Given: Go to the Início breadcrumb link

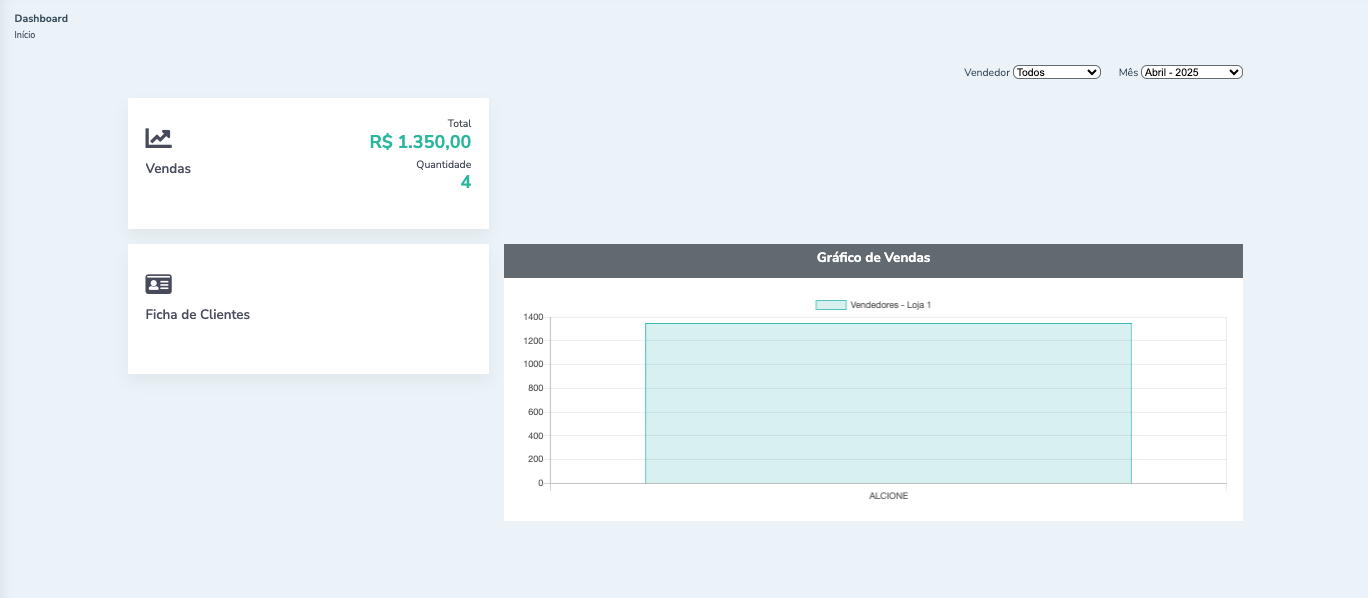Looking at the screenshot, I should click(25, 35).
